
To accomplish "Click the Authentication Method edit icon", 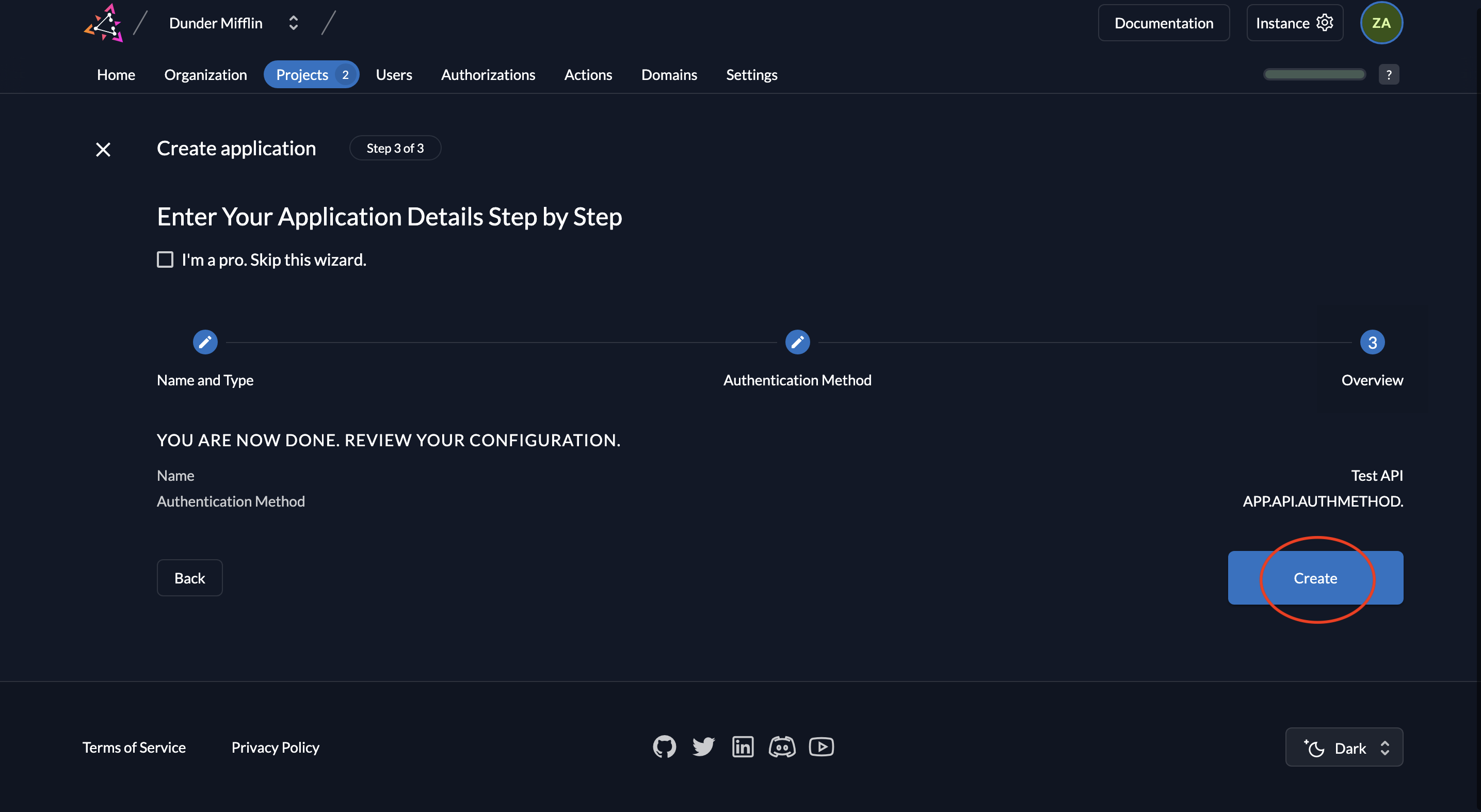I will point(797,341).
